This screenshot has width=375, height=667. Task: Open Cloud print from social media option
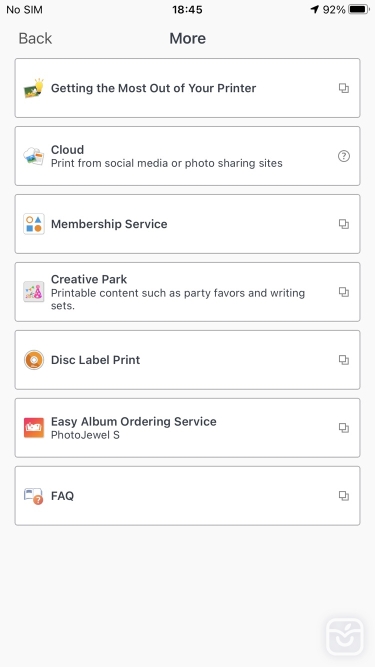click(188, 156)
